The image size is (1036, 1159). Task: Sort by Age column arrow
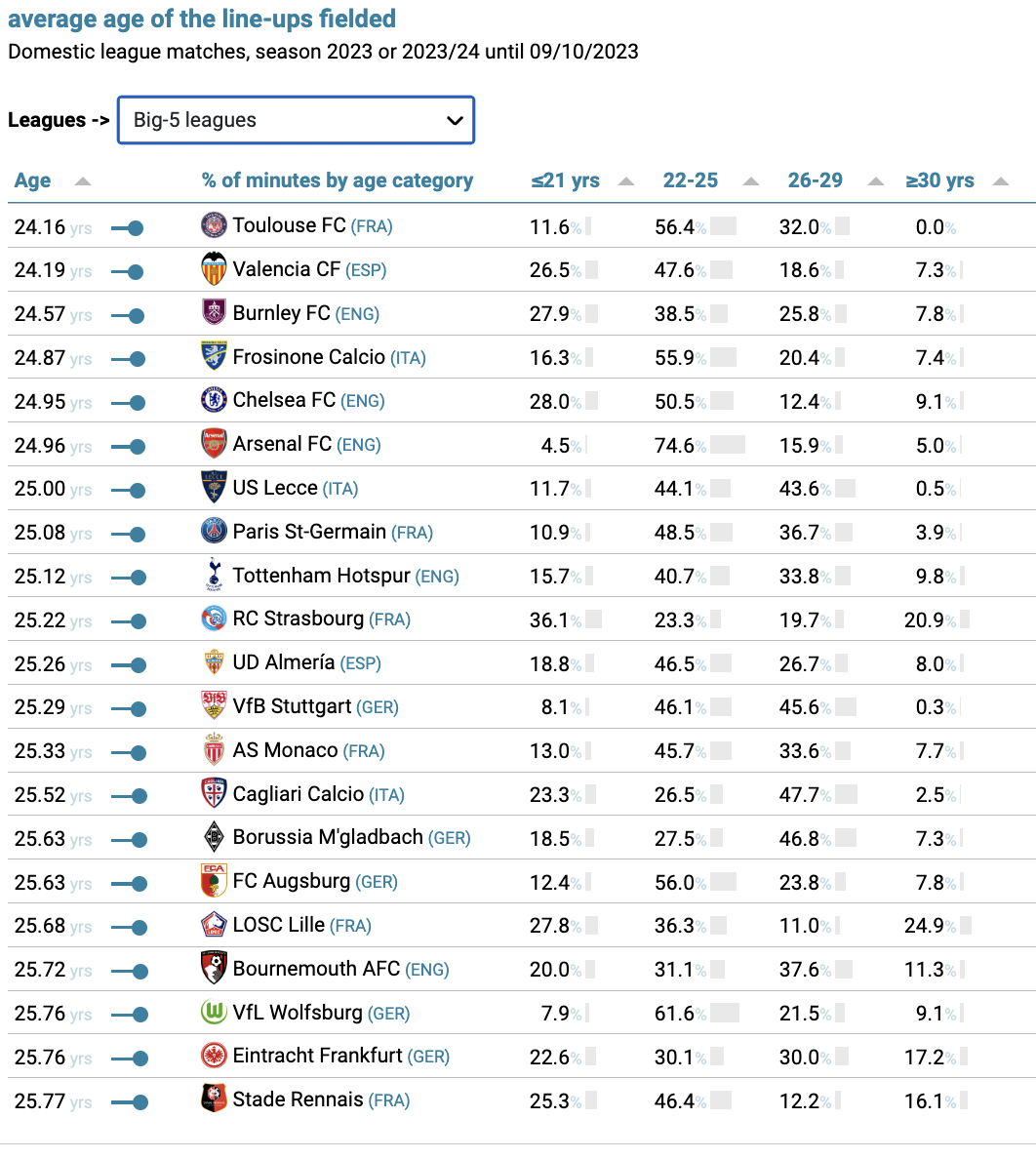pos(83,181)
